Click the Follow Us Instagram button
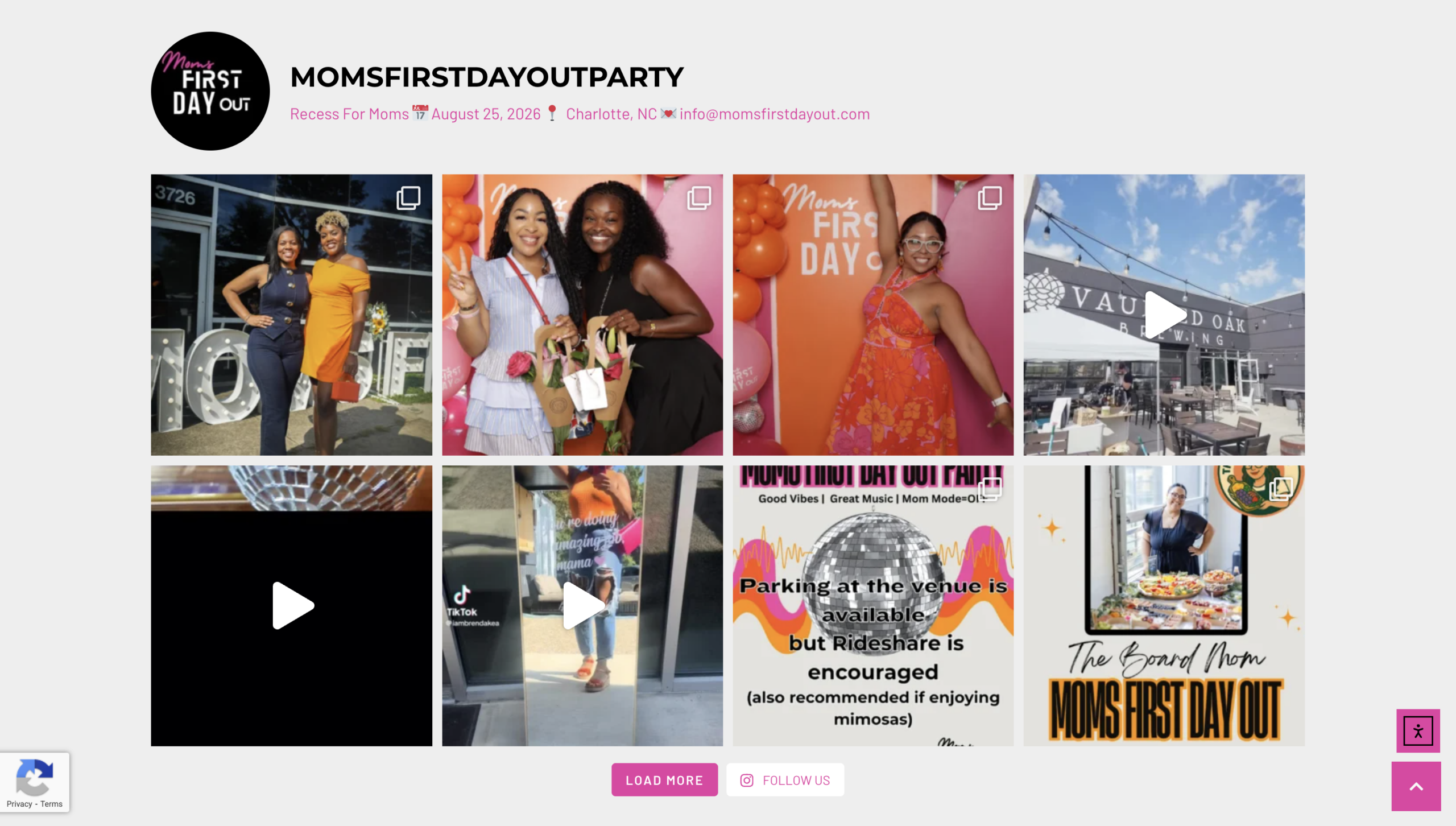This screenshot has width=1456, height=826. 785,780
